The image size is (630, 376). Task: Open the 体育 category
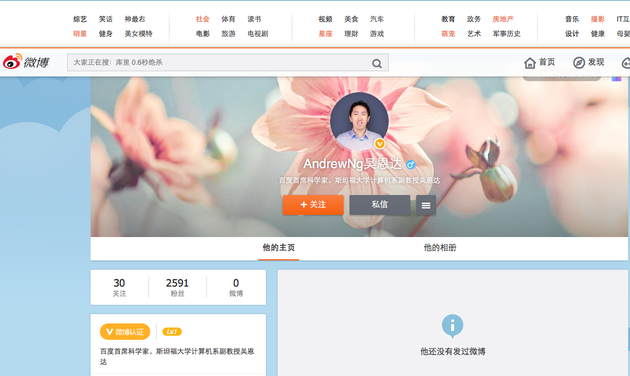tap(228, 19)
